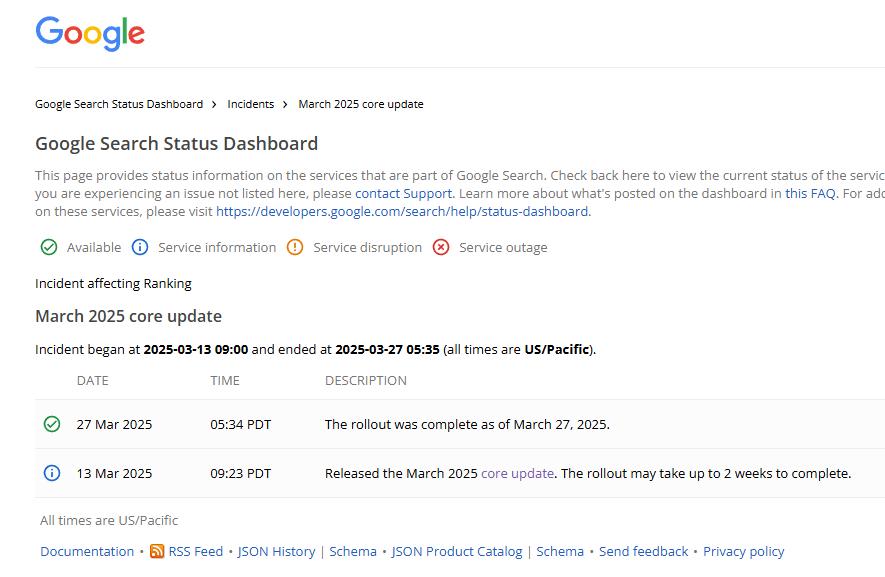Image resolution: width=885 pixels, height=577 pixels.
Task: Click 'The rollout was complete' description text
Action: tap(467, 425)
